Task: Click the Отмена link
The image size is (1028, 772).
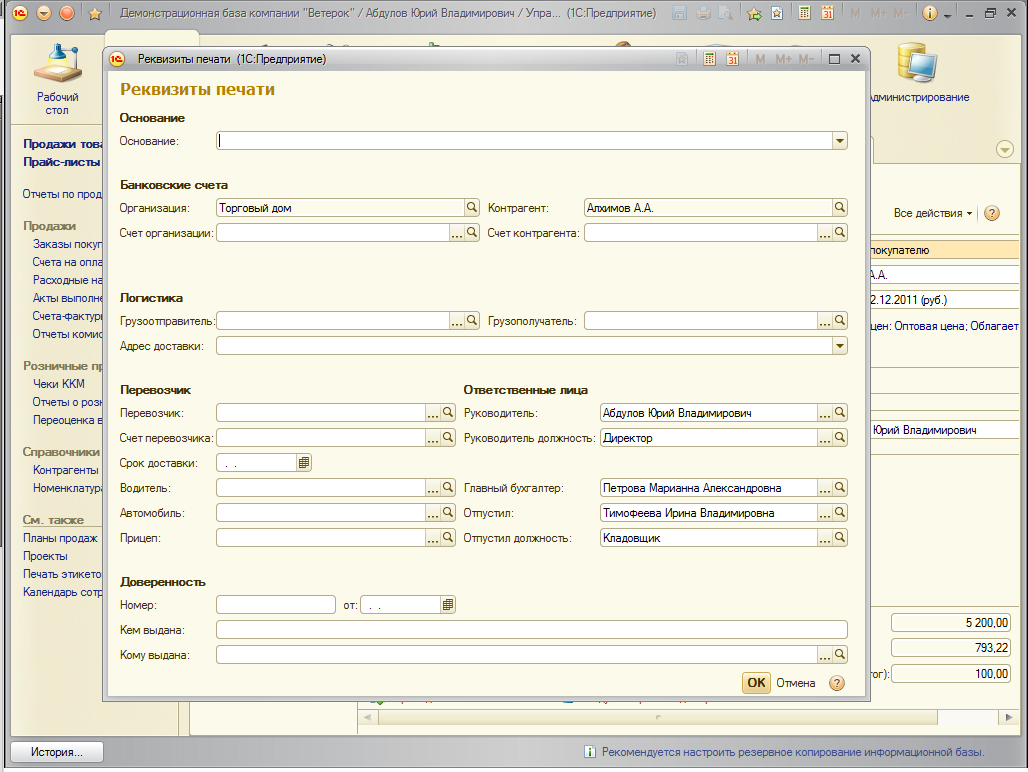Action: [x=797, y=683]
